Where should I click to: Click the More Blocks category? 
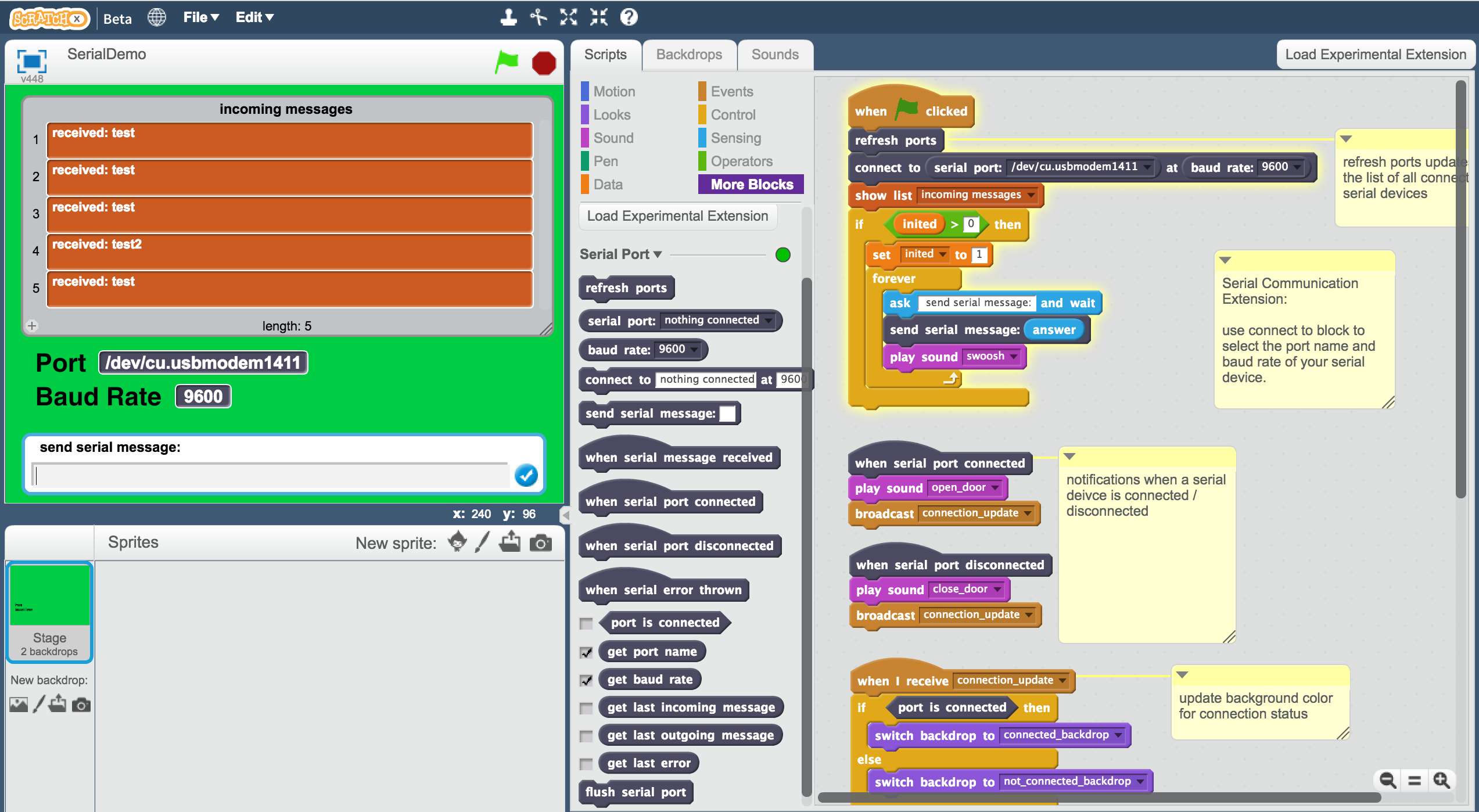(751, 184)
